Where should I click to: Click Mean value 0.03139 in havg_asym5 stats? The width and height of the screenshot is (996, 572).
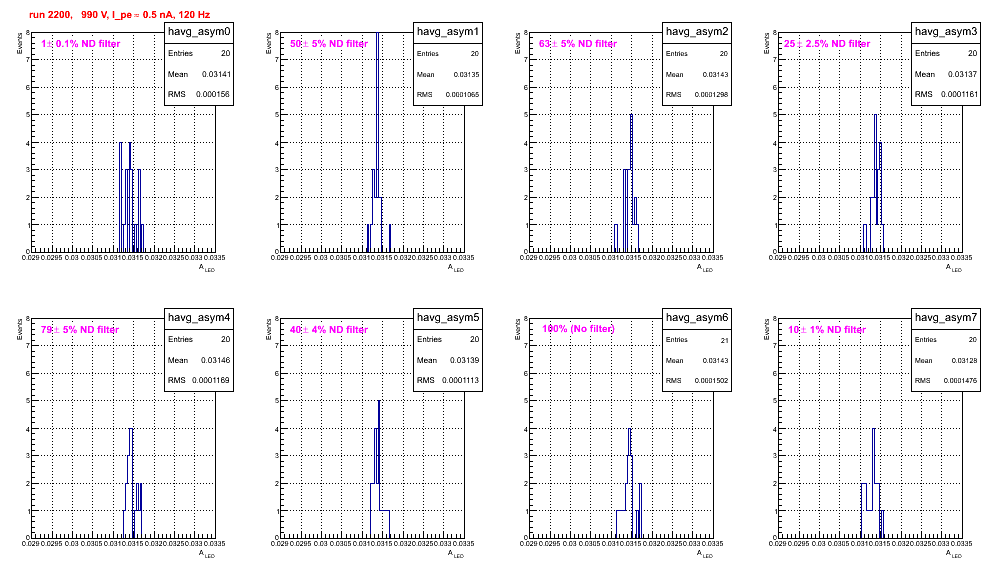pyautogui.click(x=465, y=360)
